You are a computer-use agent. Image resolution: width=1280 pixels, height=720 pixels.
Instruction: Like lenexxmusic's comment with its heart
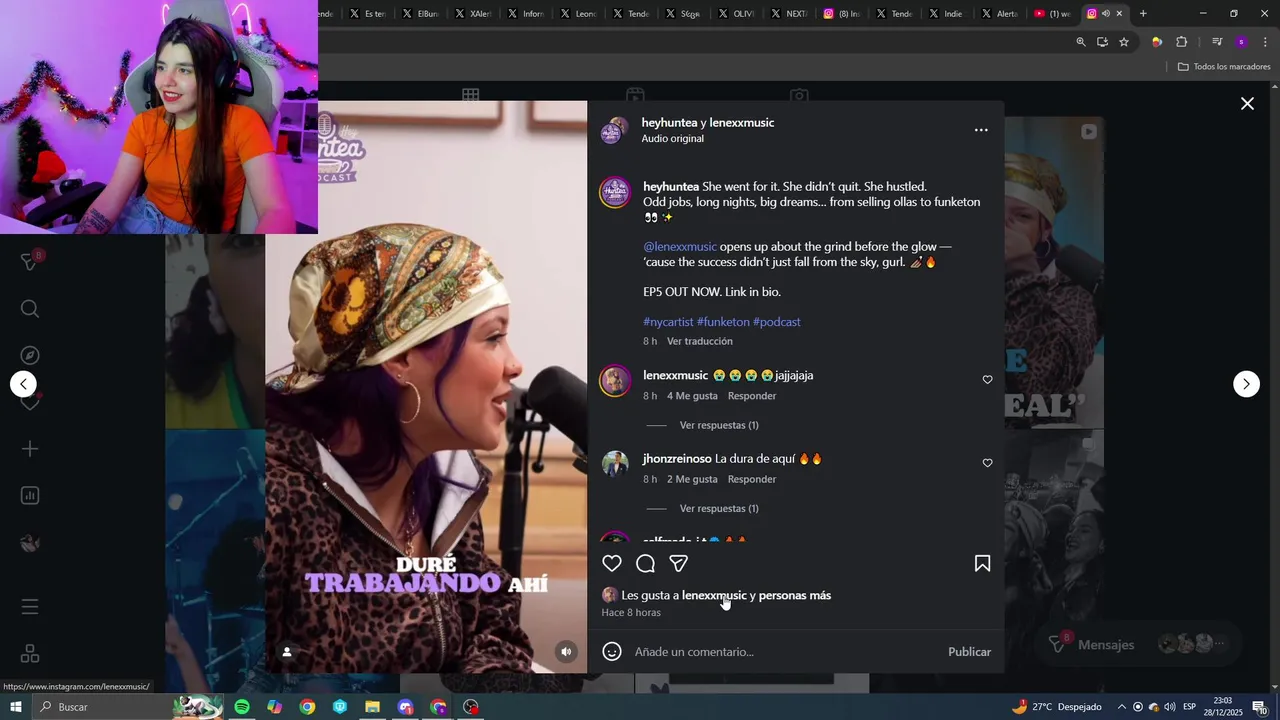[987, 380]
